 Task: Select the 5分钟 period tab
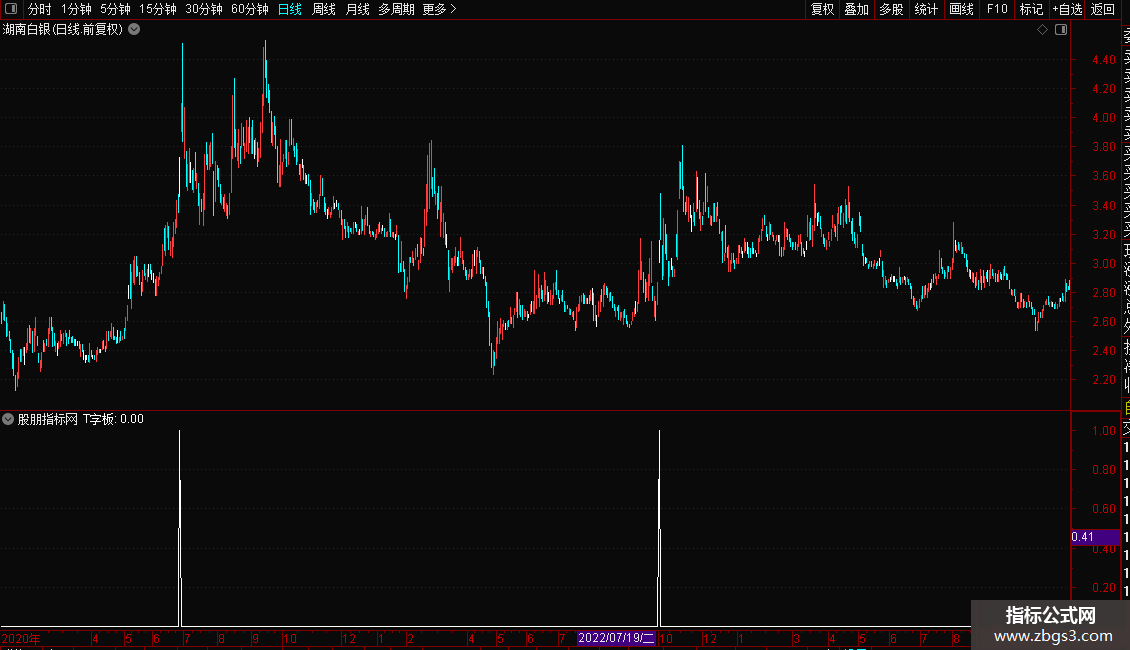(115, 9)
